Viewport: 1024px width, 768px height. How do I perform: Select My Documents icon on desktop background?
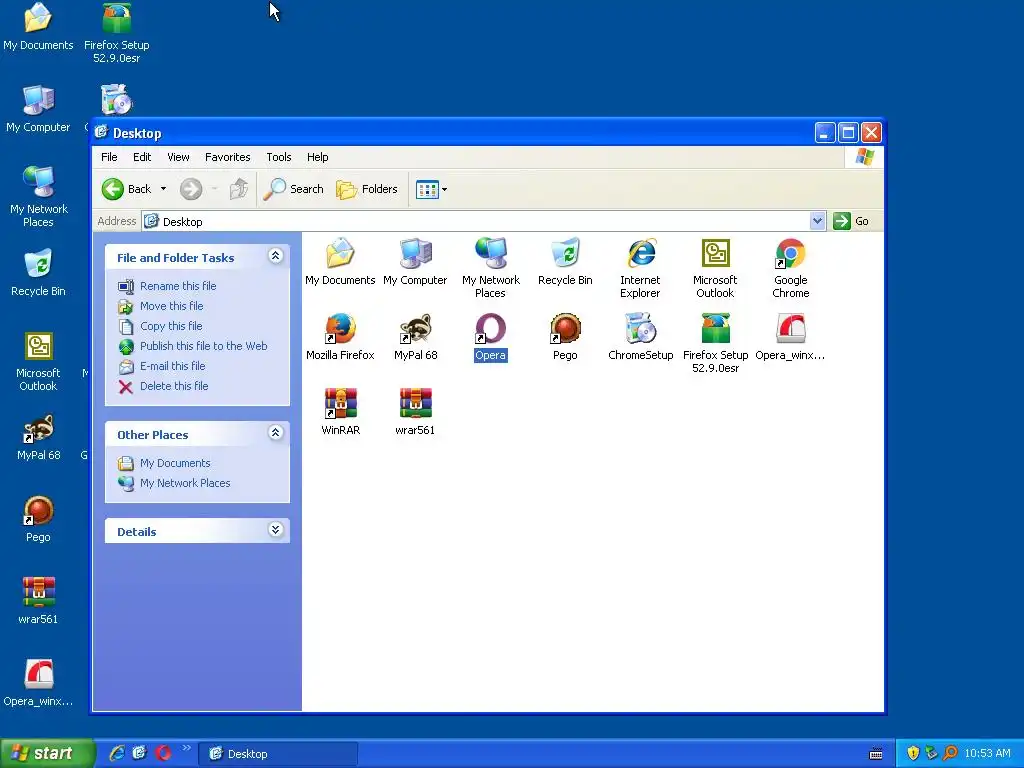tap(38, 27)
